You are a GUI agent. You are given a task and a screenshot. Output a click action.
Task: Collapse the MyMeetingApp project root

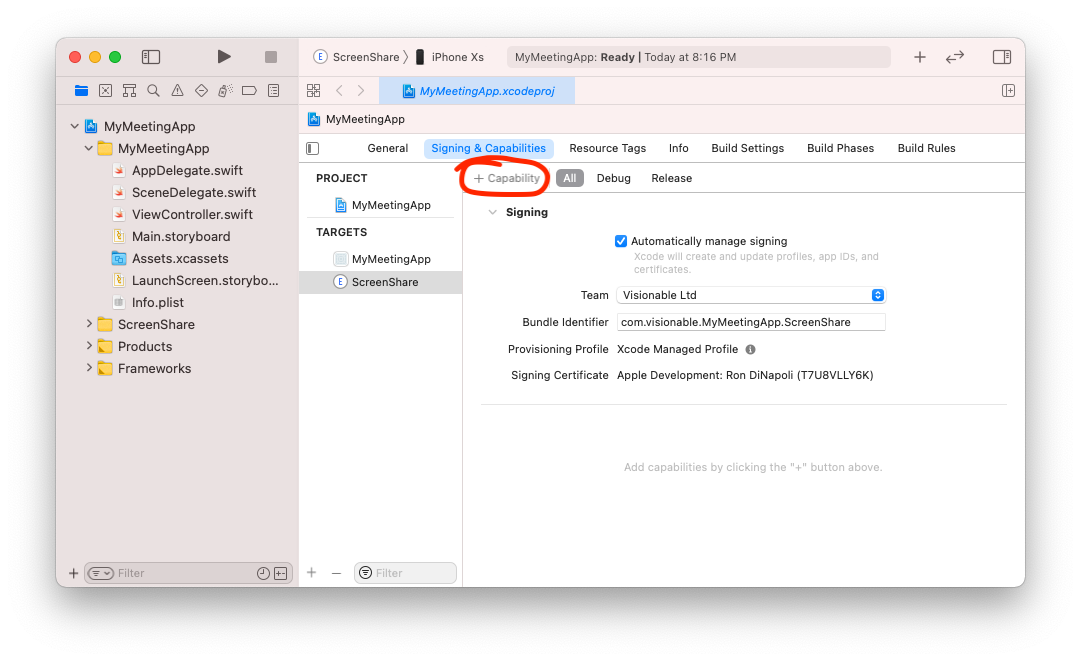74,126
